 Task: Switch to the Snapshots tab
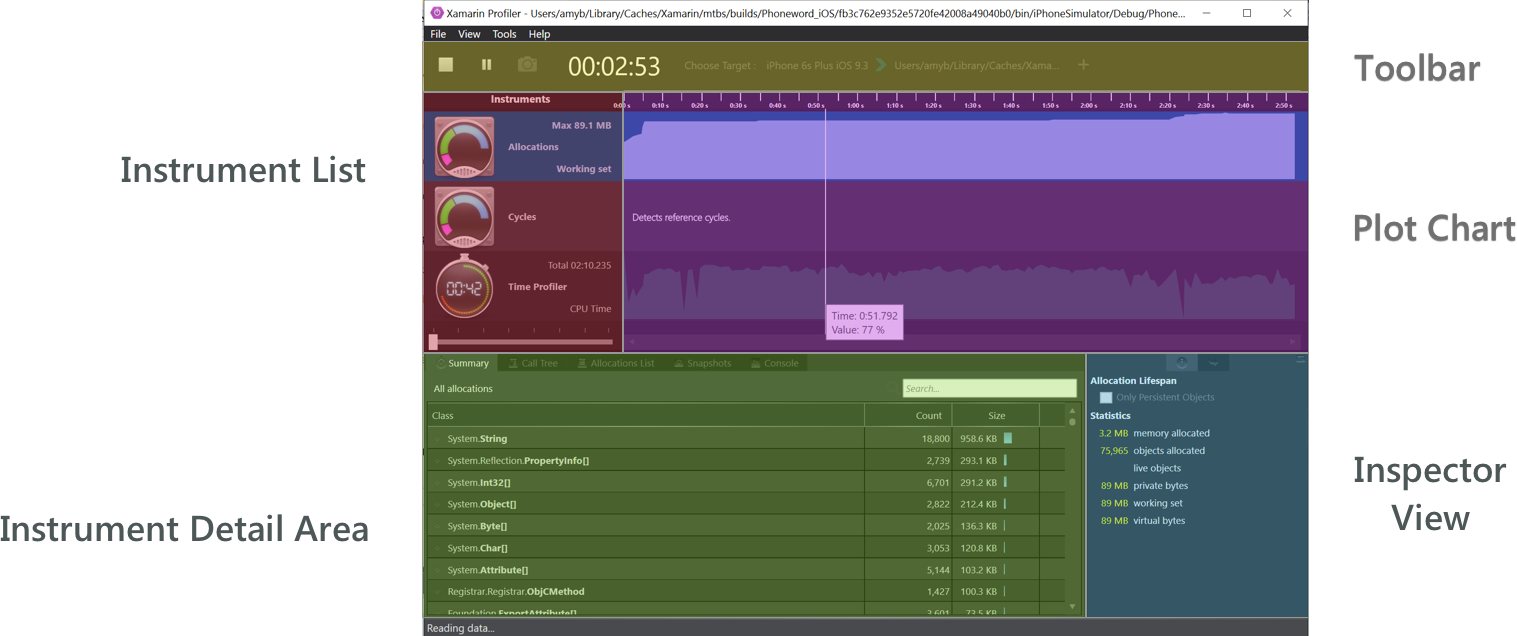703,363
